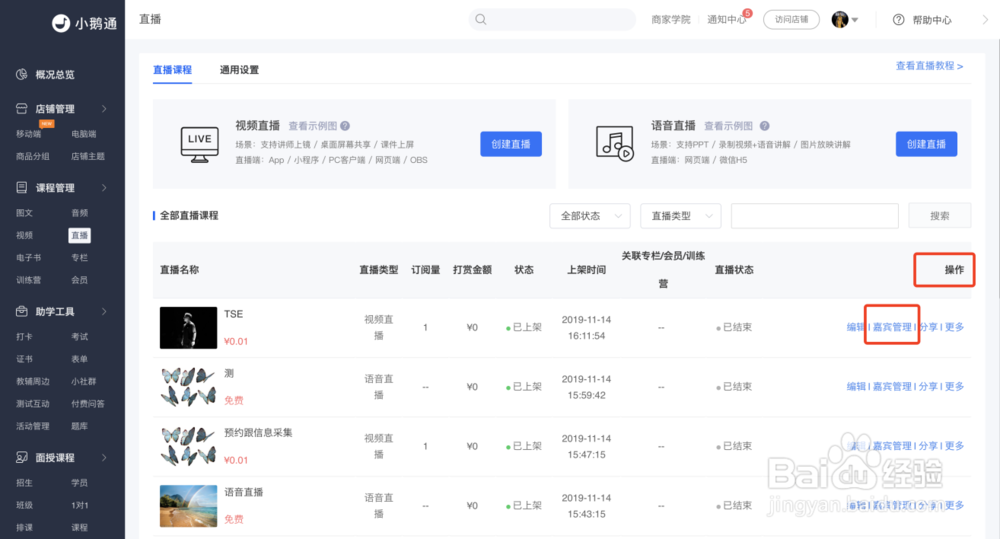
Task: Open the 商家学院 link
Action: 671,20
